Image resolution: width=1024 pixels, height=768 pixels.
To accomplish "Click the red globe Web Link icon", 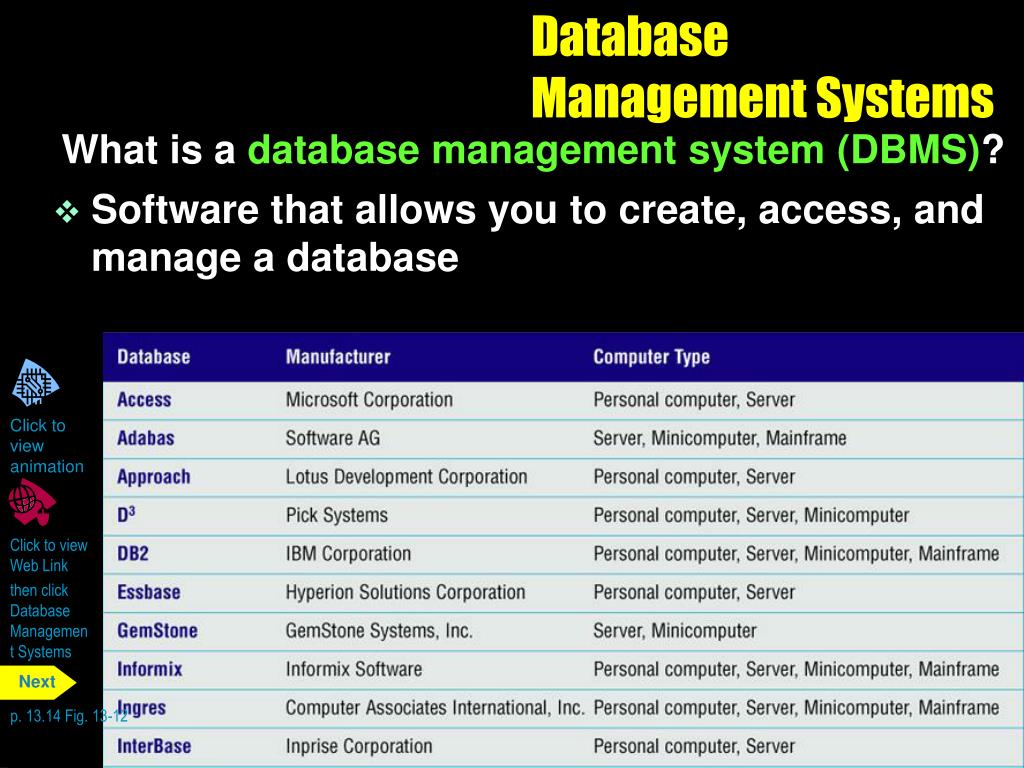I will coord(32,502).
